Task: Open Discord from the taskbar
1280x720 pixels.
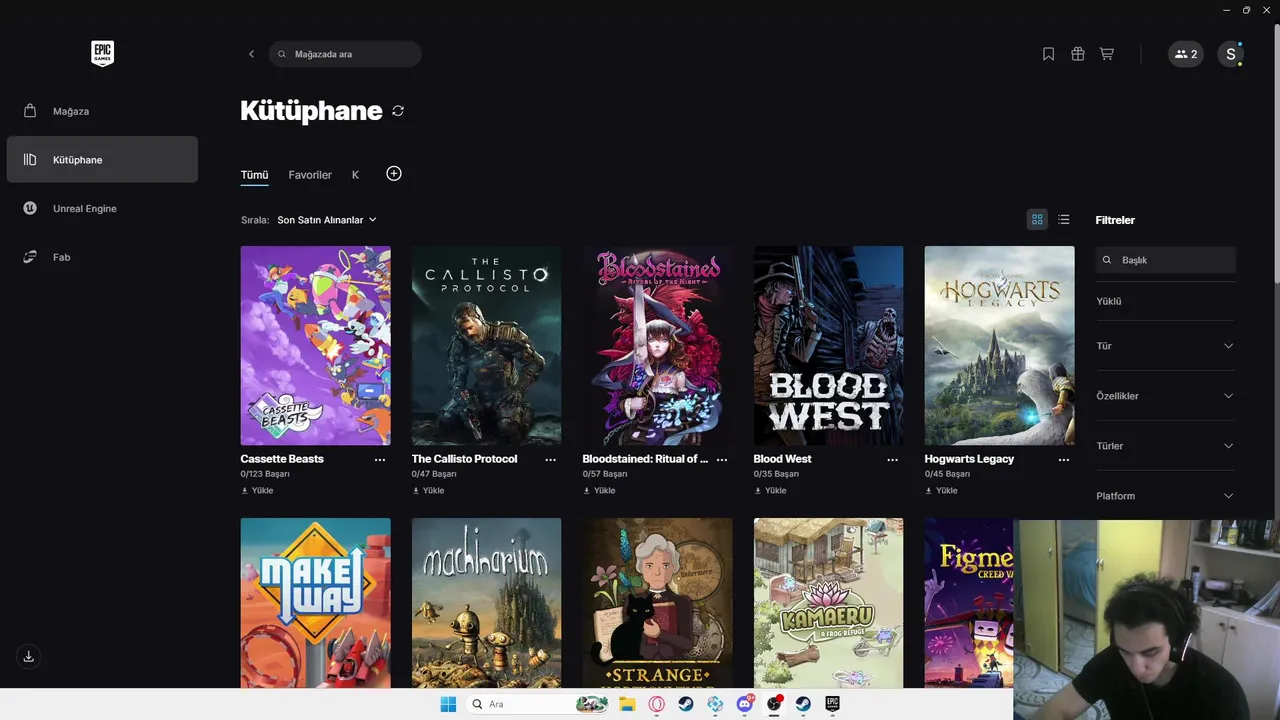Action: (745, 704)
